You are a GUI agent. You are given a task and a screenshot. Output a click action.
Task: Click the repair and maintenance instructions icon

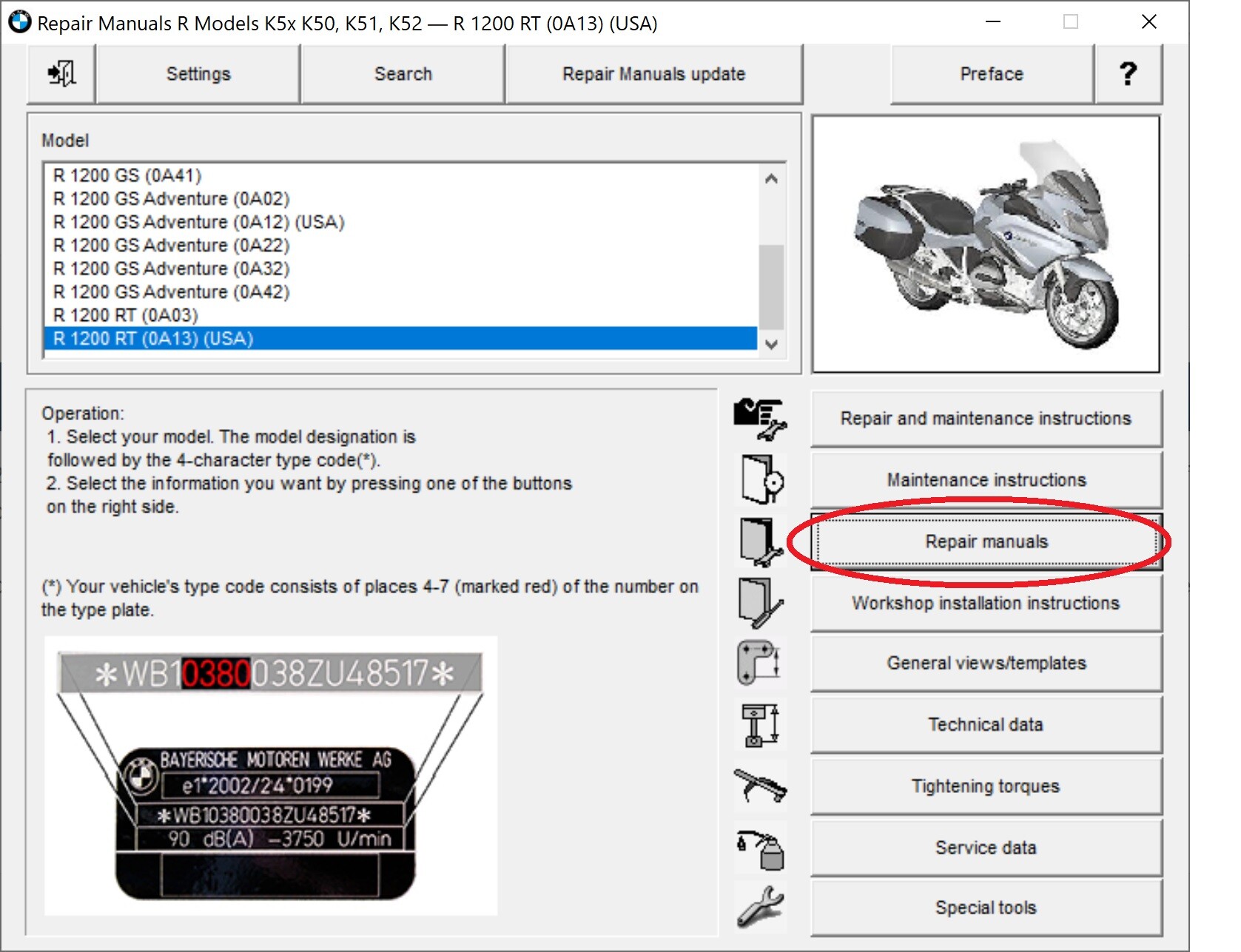click(x=760, y=419)
